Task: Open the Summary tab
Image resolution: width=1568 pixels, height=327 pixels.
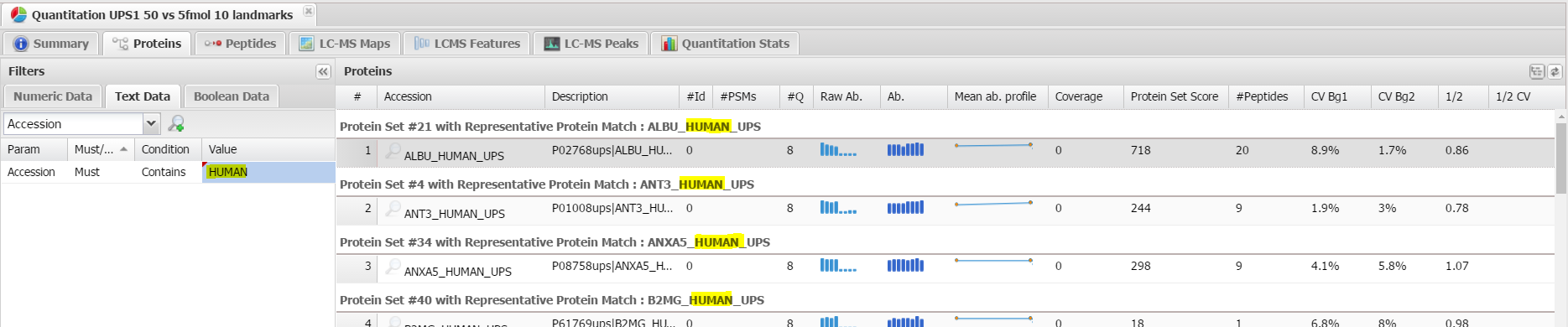Action: click(51, 44)
